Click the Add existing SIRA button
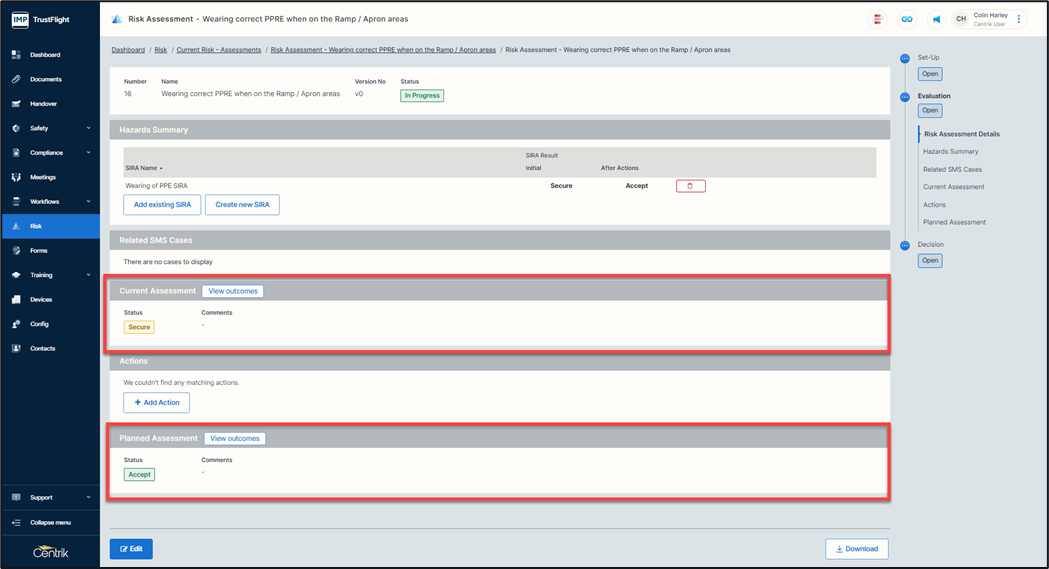 (162, 205)
